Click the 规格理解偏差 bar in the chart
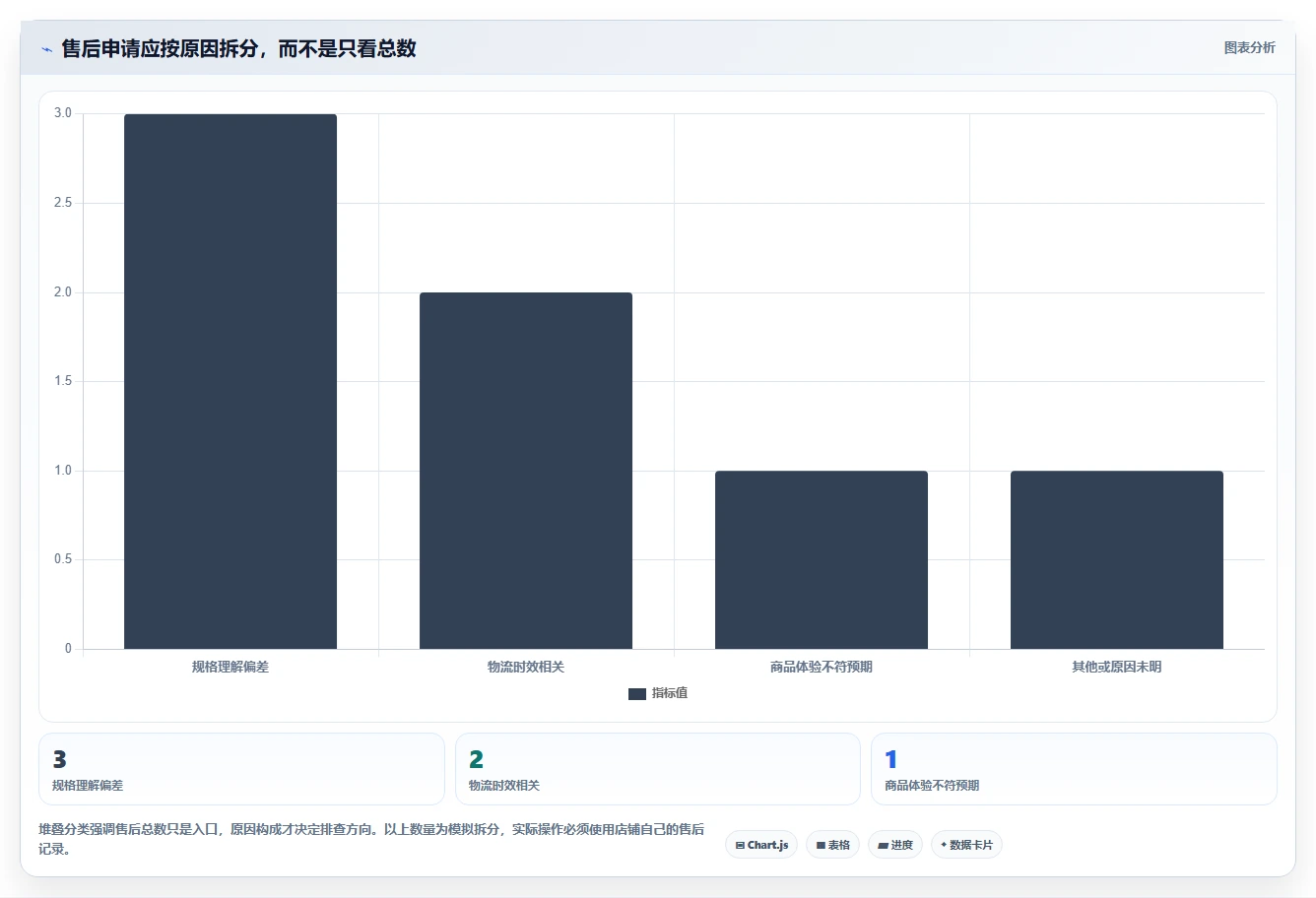The width and height of the screenshot is (1316, 898). (230, 381)
